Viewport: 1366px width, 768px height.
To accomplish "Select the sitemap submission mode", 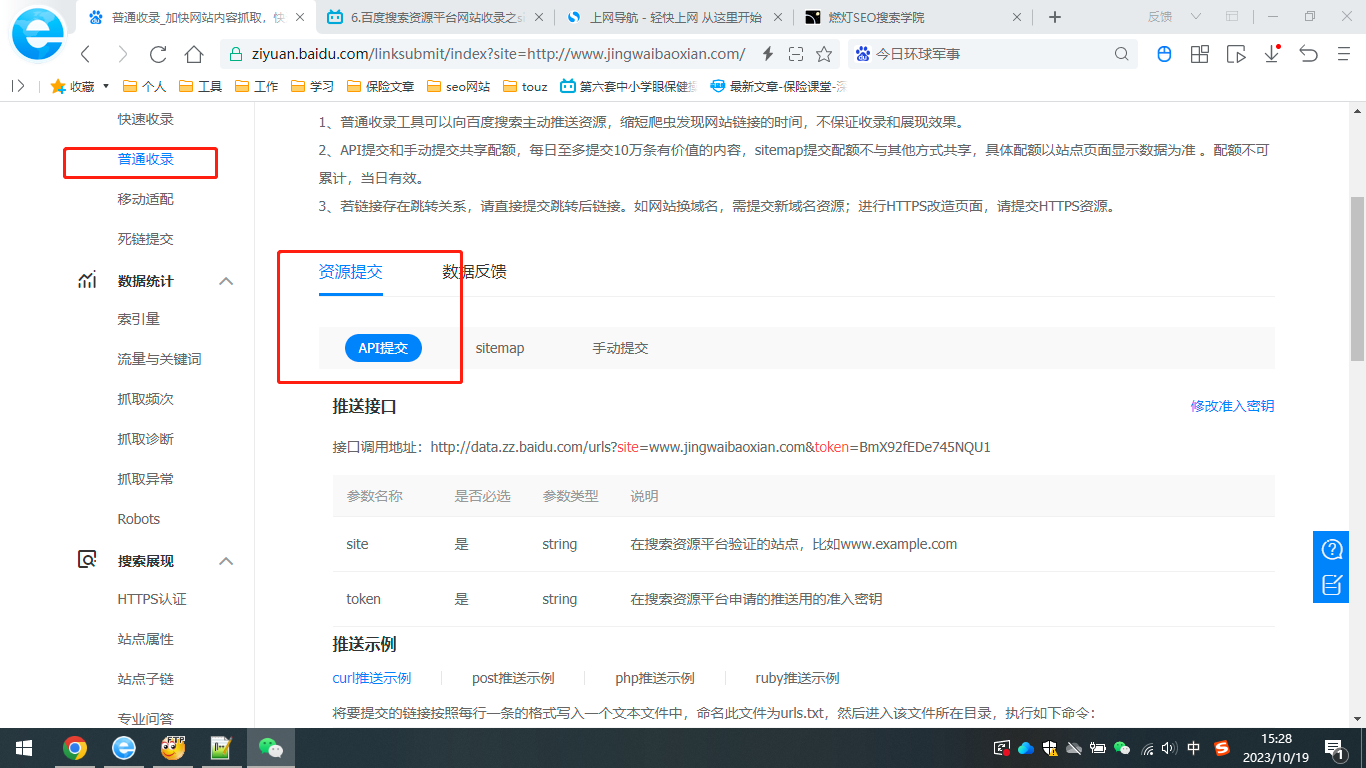I will coord(500,348).
